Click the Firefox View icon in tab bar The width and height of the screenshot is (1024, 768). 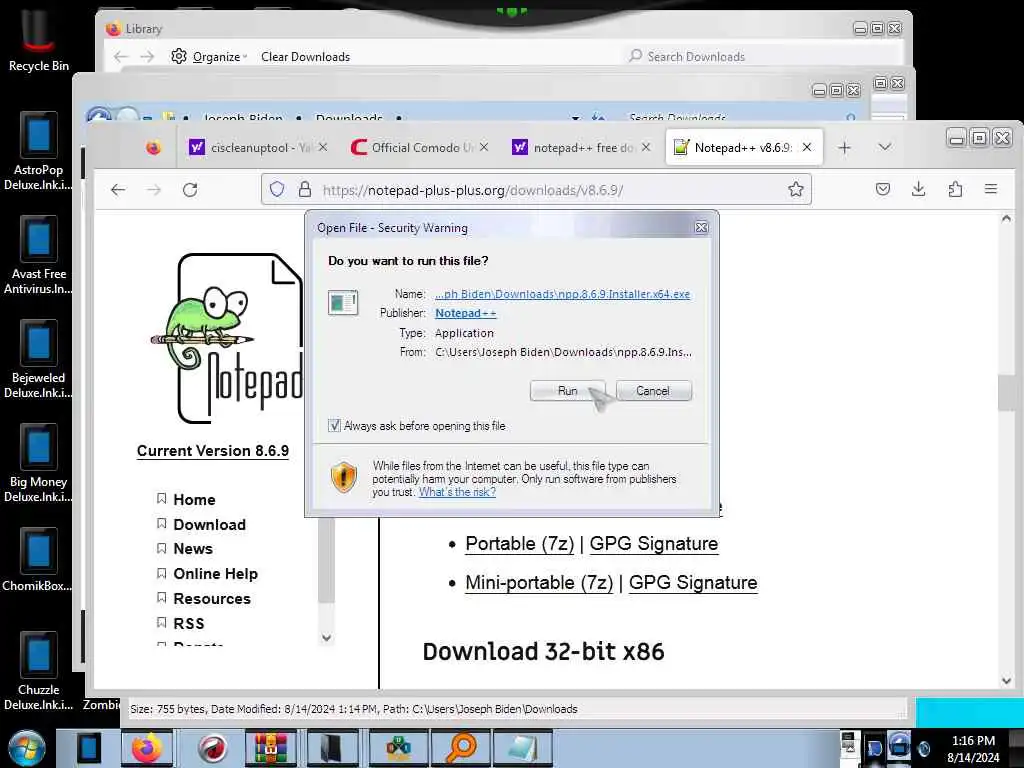(153, 148)
